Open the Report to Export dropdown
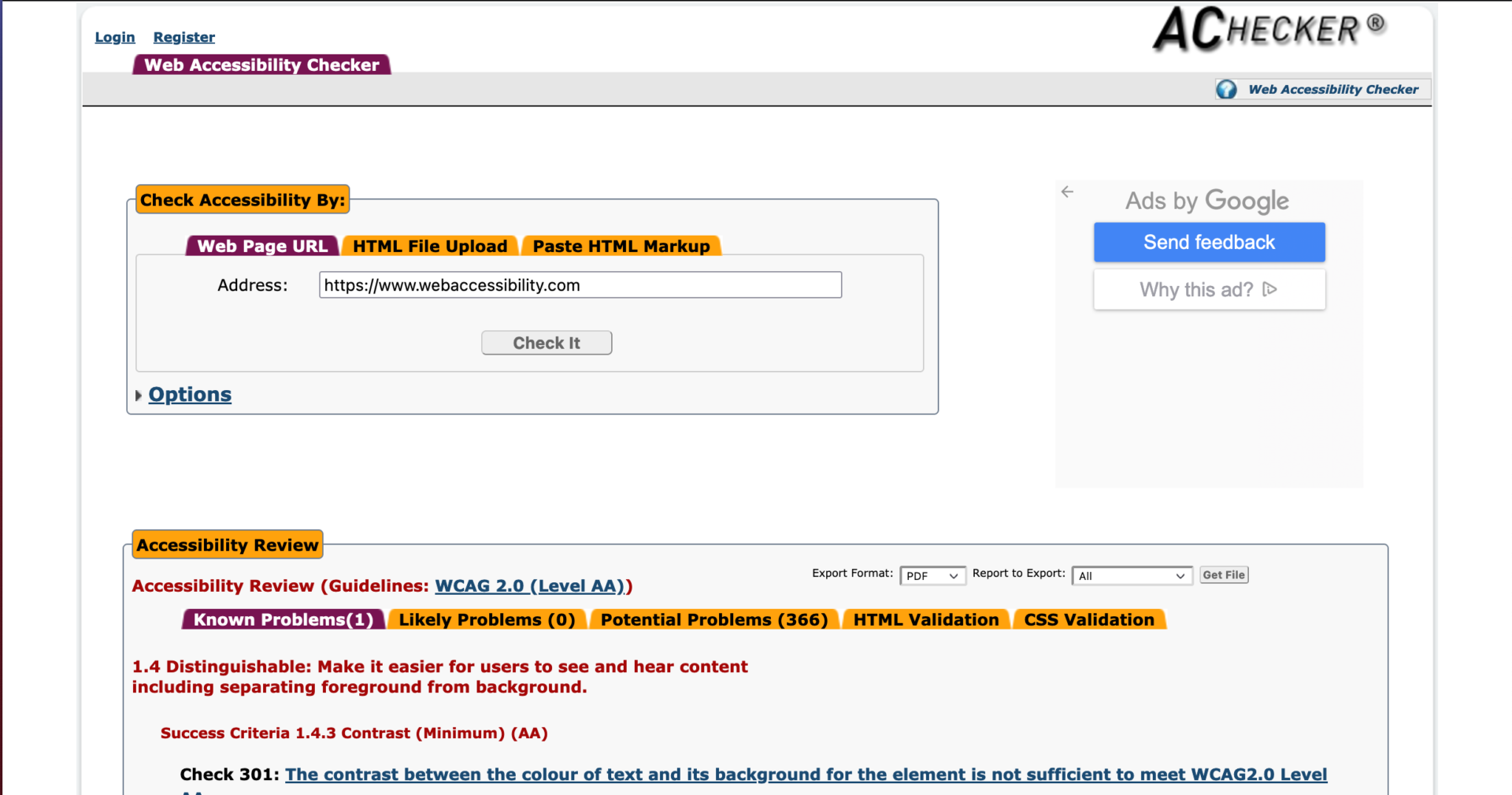The height and width of the screenshot is (795, 1512). [1132, 575]
